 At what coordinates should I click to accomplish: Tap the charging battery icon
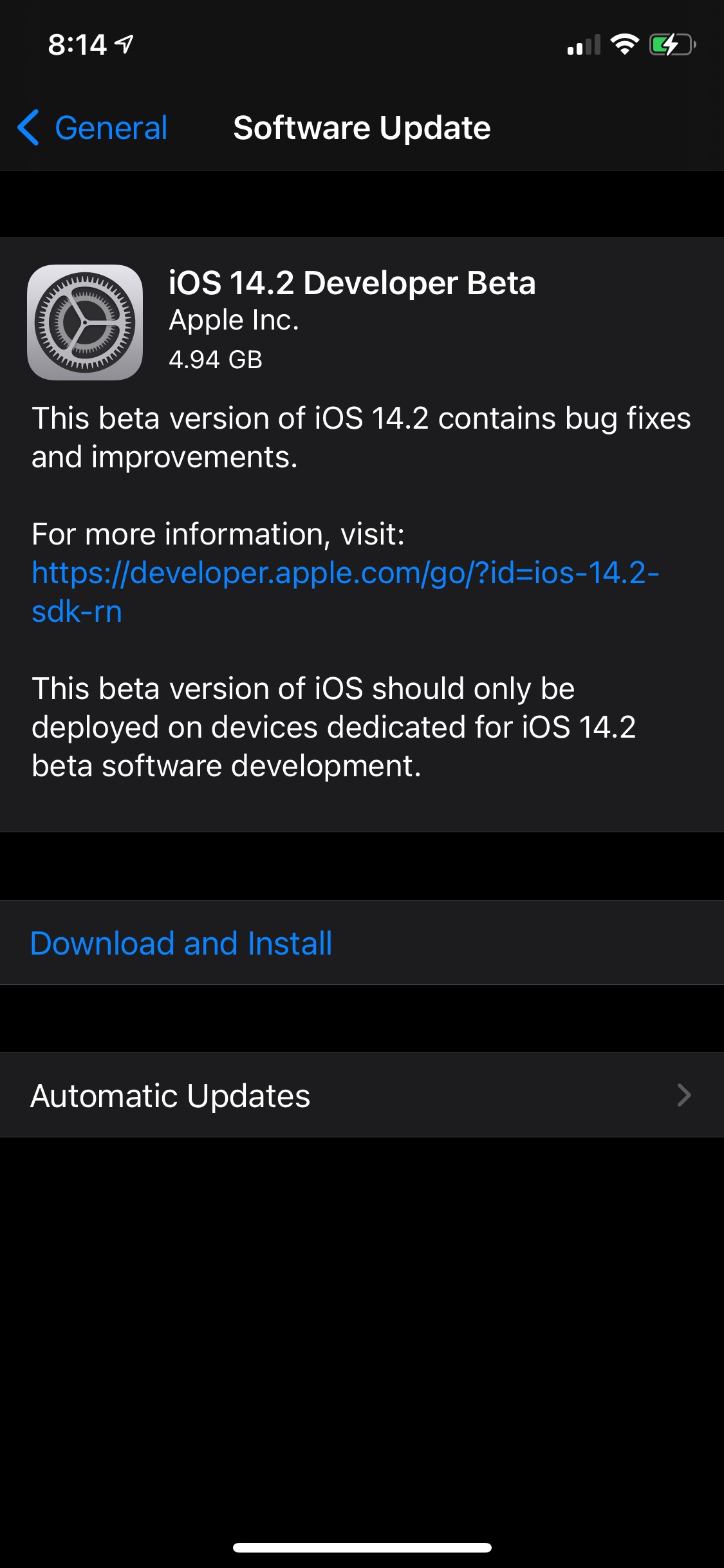click(x=672, y=44)
